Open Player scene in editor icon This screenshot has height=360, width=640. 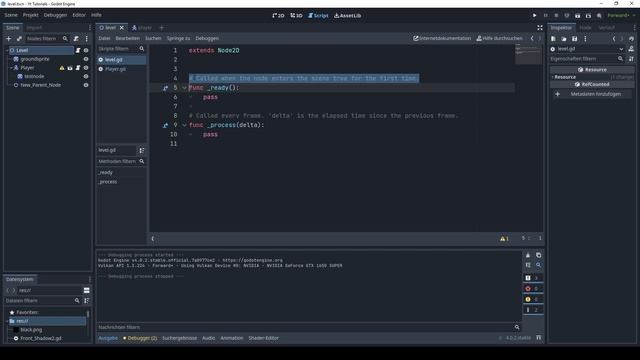pyautogui.click(x=70, y=68)
